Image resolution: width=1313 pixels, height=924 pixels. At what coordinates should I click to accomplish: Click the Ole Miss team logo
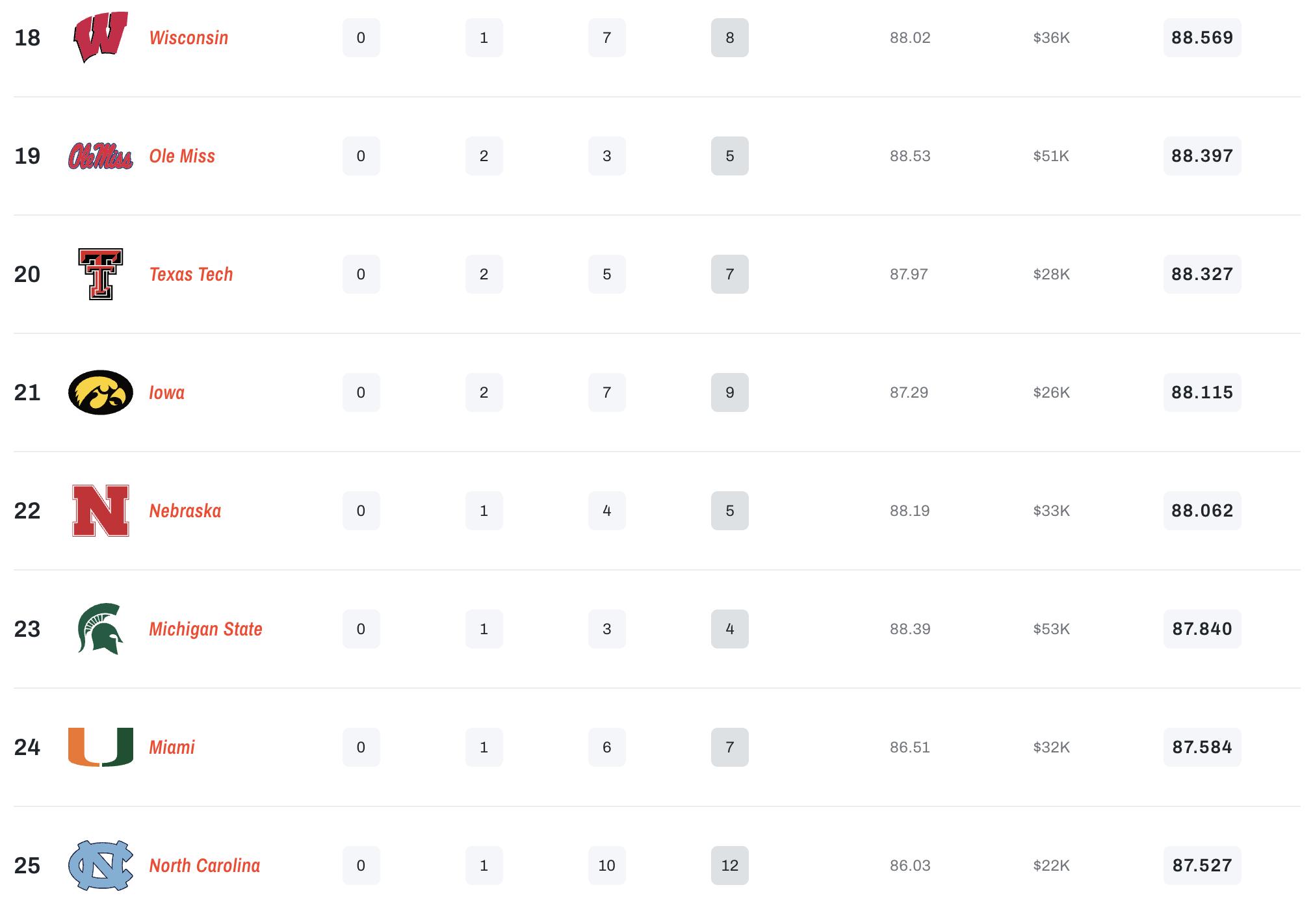100,156
